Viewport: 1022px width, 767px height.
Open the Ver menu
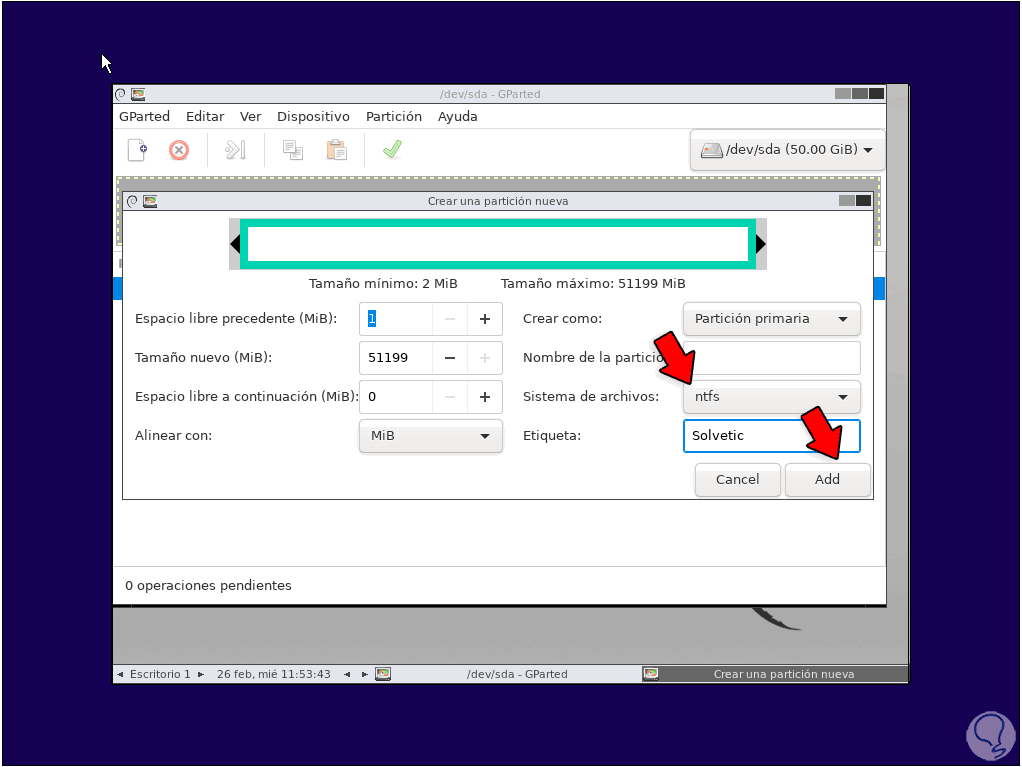(250, 117)
